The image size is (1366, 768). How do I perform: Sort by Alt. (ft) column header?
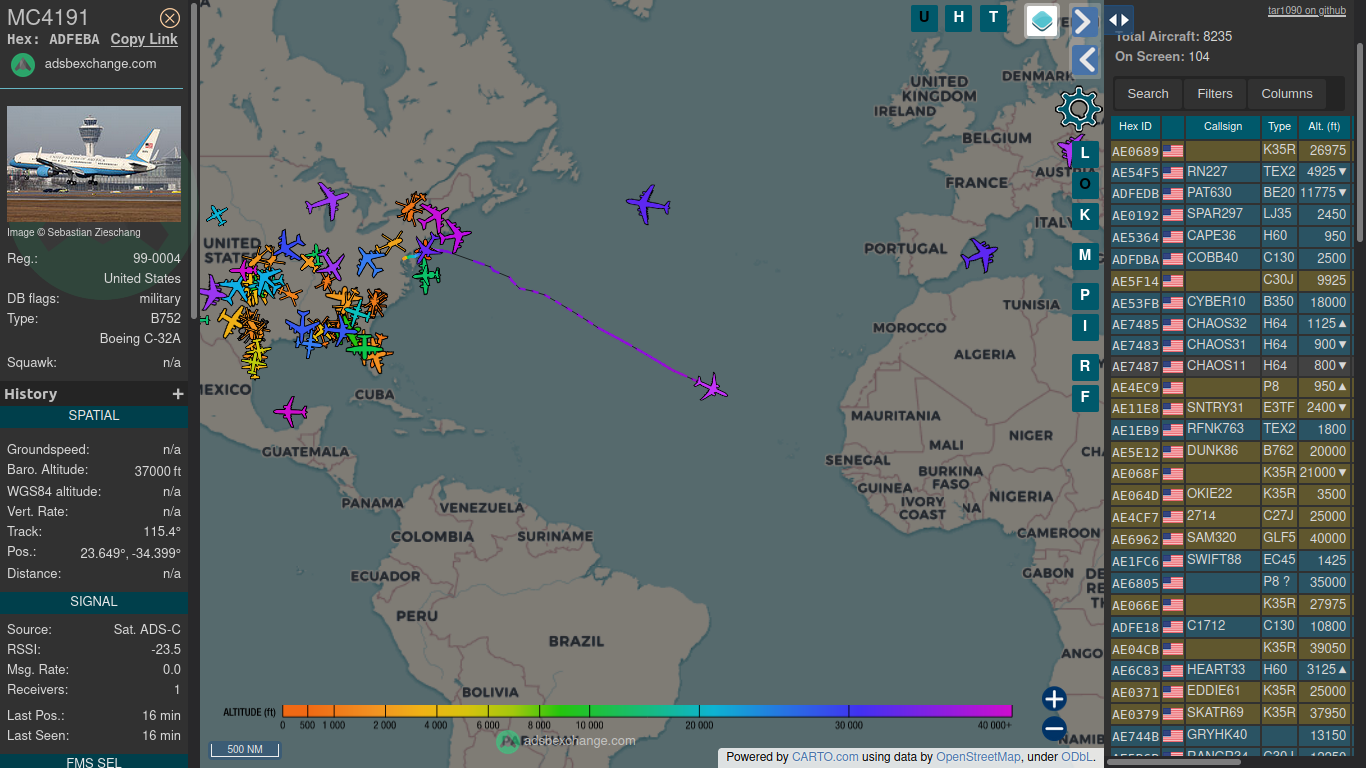pos(1324,127)
